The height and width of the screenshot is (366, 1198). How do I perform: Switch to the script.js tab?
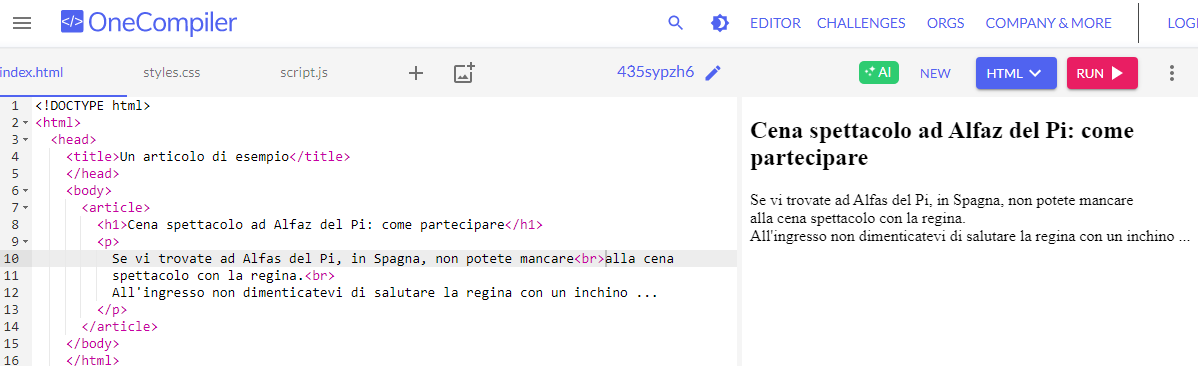pos(303,73)
